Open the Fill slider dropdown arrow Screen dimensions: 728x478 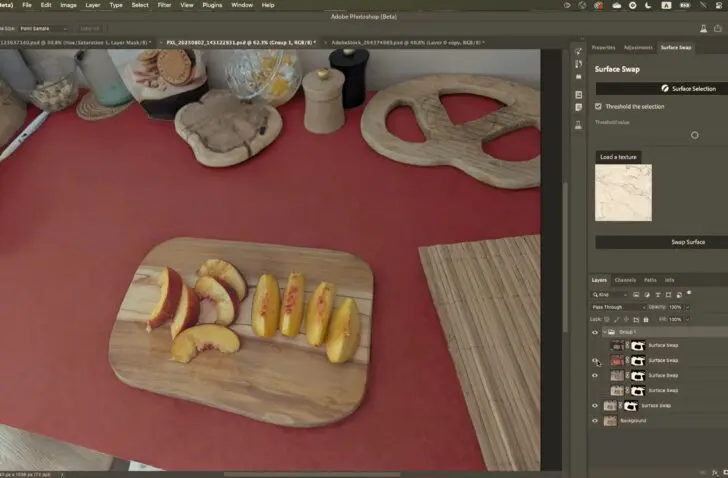(x=688, y=319)
